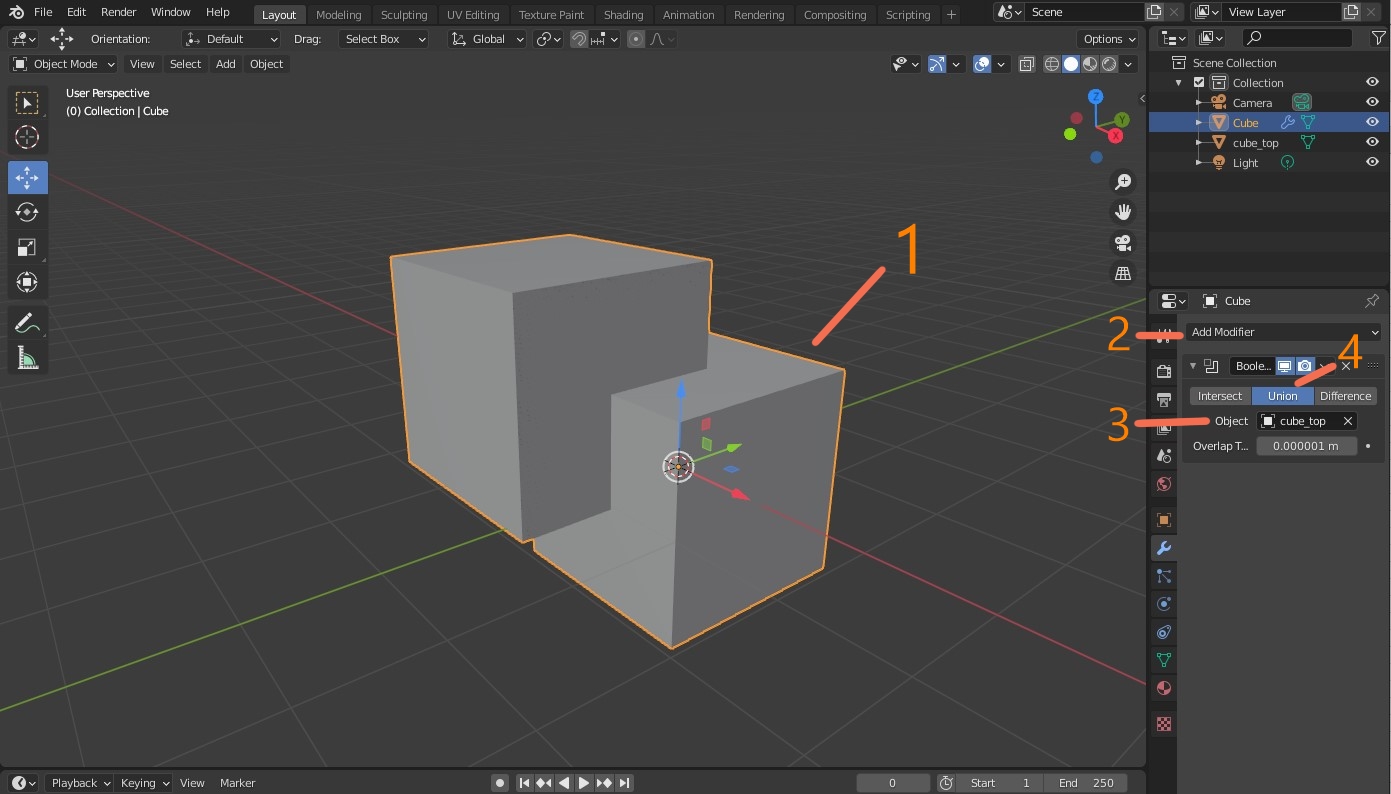Toggle visibility of the Light object
The width and height of the screenshot is (1391, 794).
coord(1372,162)
